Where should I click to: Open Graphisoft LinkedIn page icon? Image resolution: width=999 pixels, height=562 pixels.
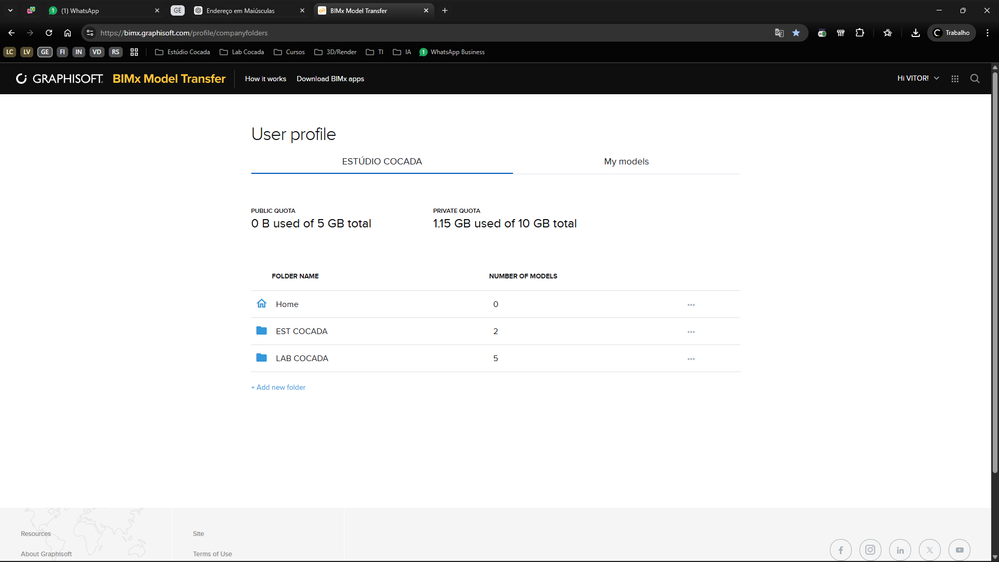click(x=900, y=549)
